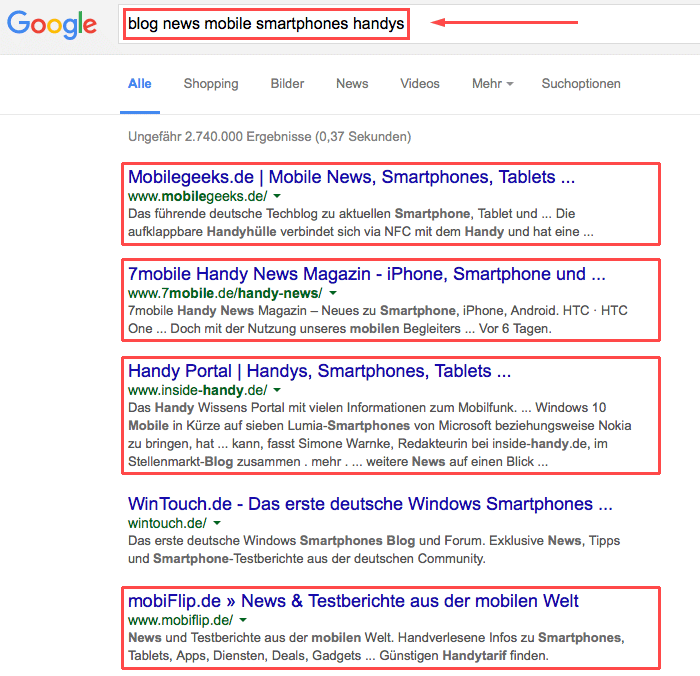Expand the arrow next to www.mobiflip.de/
Viewport: 700px width, 676px height.
pyautogui.click(x=243, y=620)
